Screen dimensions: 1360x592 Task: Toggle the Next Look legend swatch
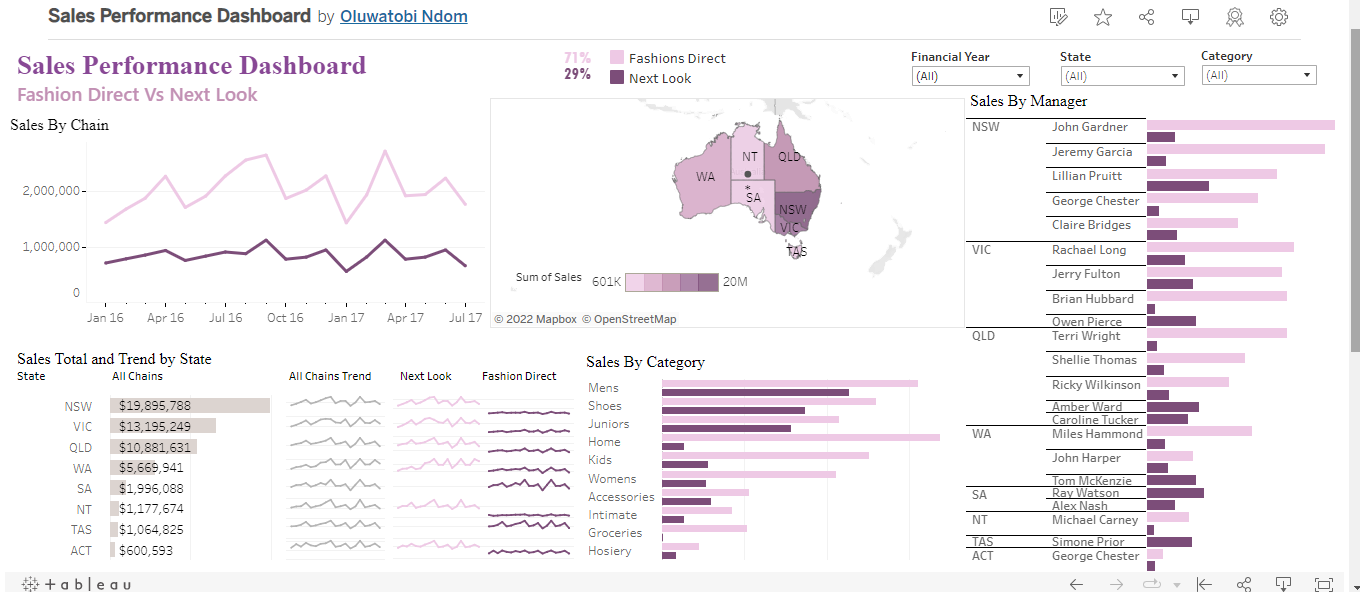point(617,78)
